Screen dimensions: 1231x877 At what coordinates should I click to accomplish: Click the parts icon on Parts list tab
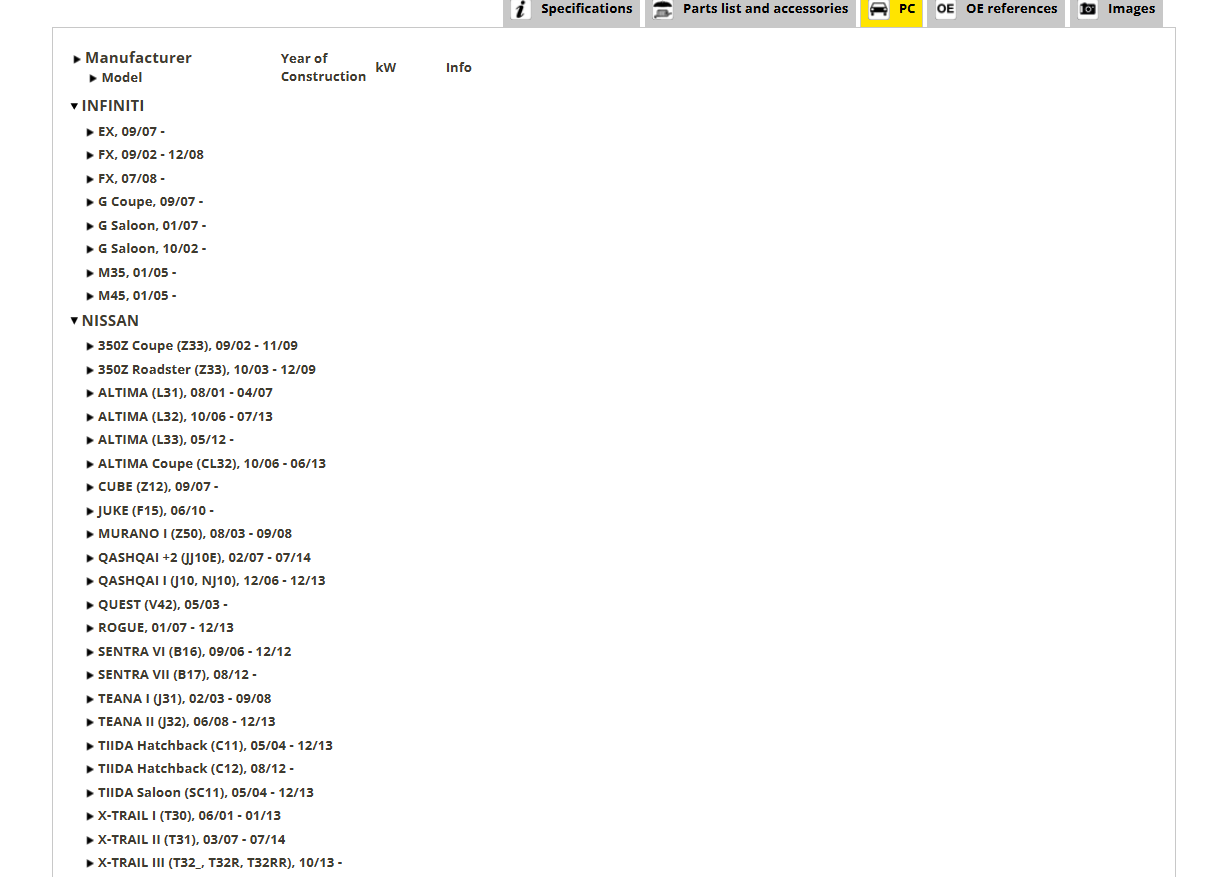[662, 10]
